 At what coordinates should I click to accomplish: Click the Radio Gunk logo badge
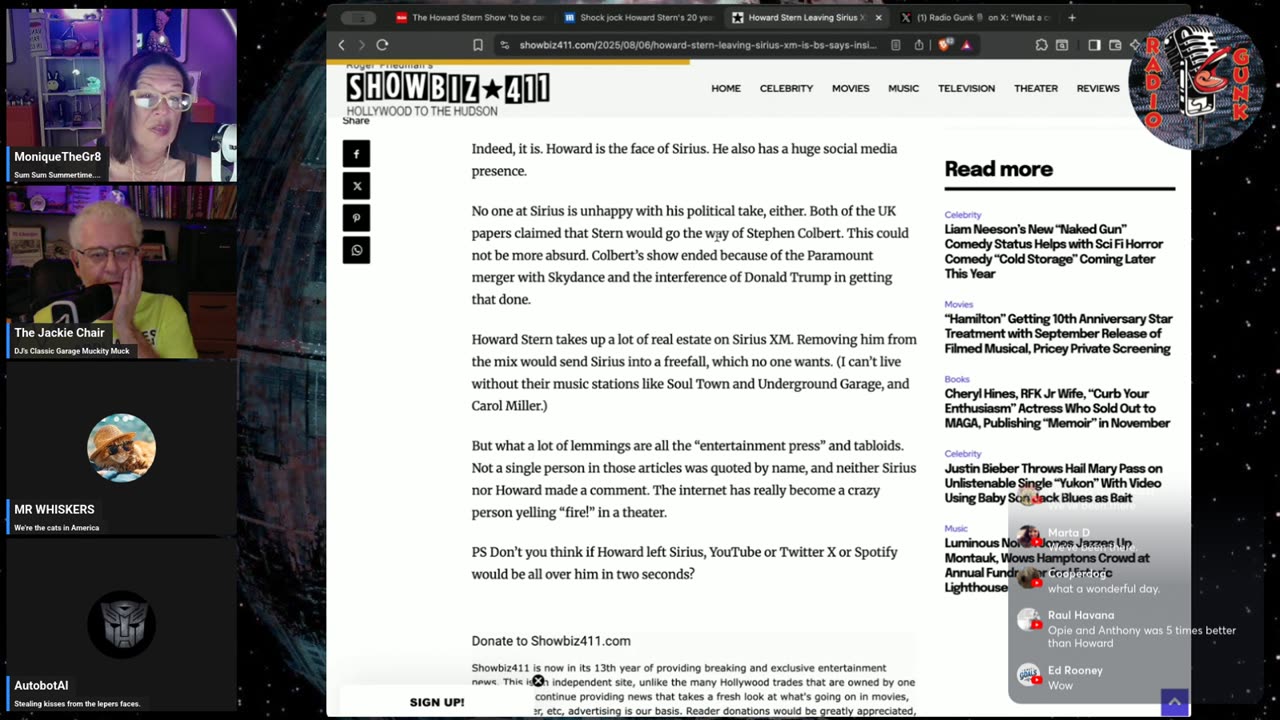pos(1196,81)
